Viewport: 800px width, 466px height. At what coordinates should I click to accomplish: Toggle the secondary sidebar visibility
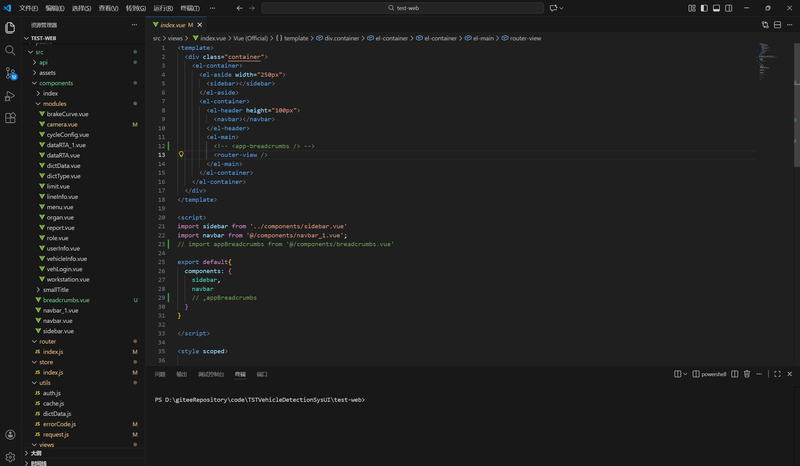pos(731,8)
